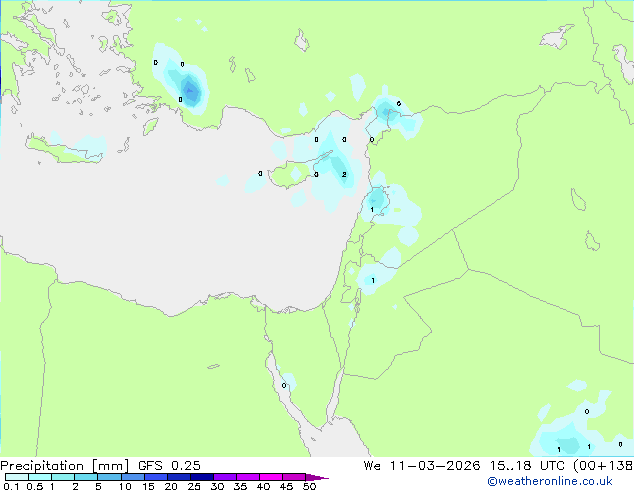The width and height of the screenshot is (634, 490).
Task: Select the 45 to 50 mm legend swatch
Action: coord(294,477)
